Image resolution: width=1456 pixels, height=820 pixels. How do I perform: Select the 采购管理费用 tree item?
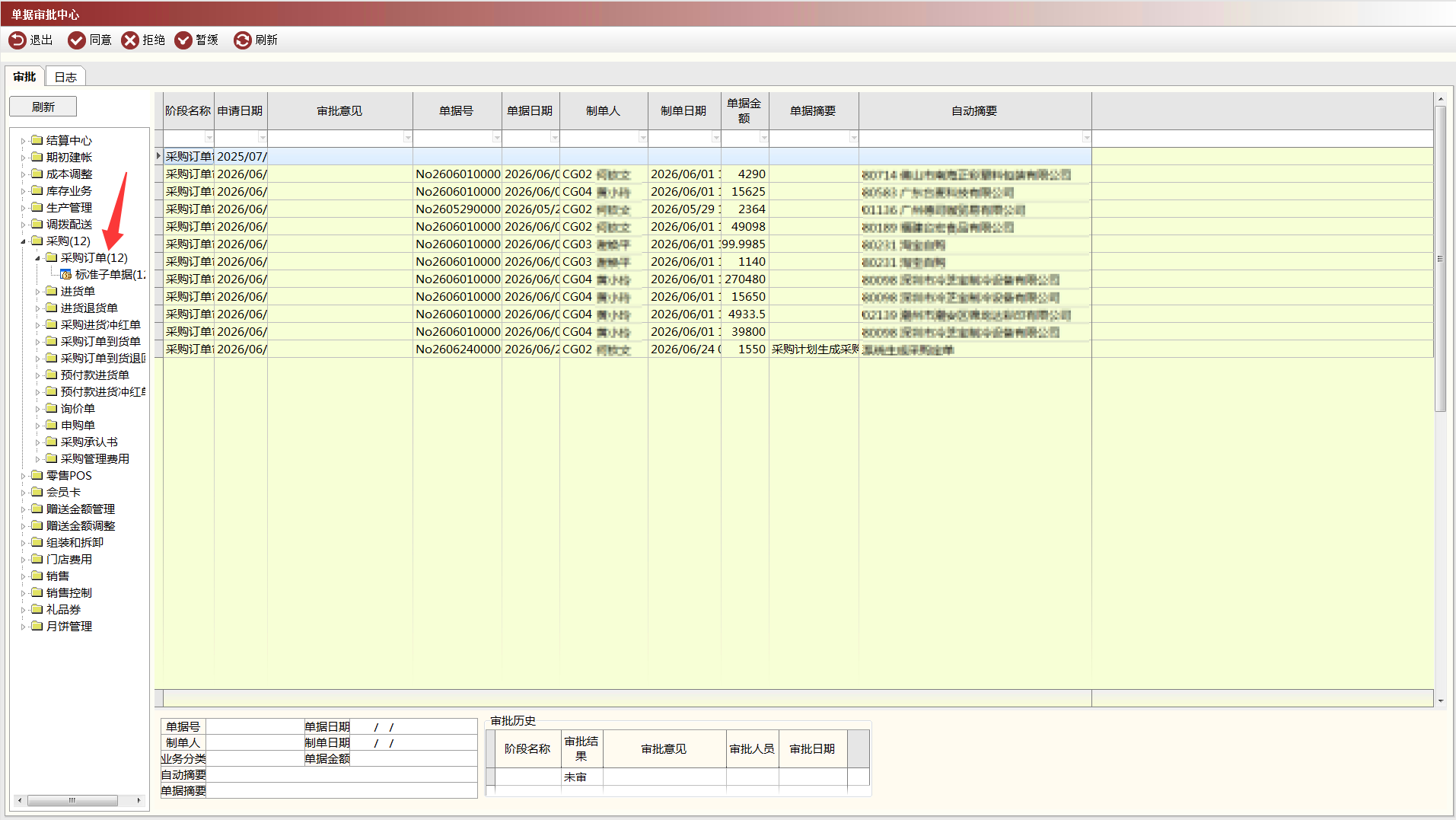pyautogui.click(x=94, y=458)
